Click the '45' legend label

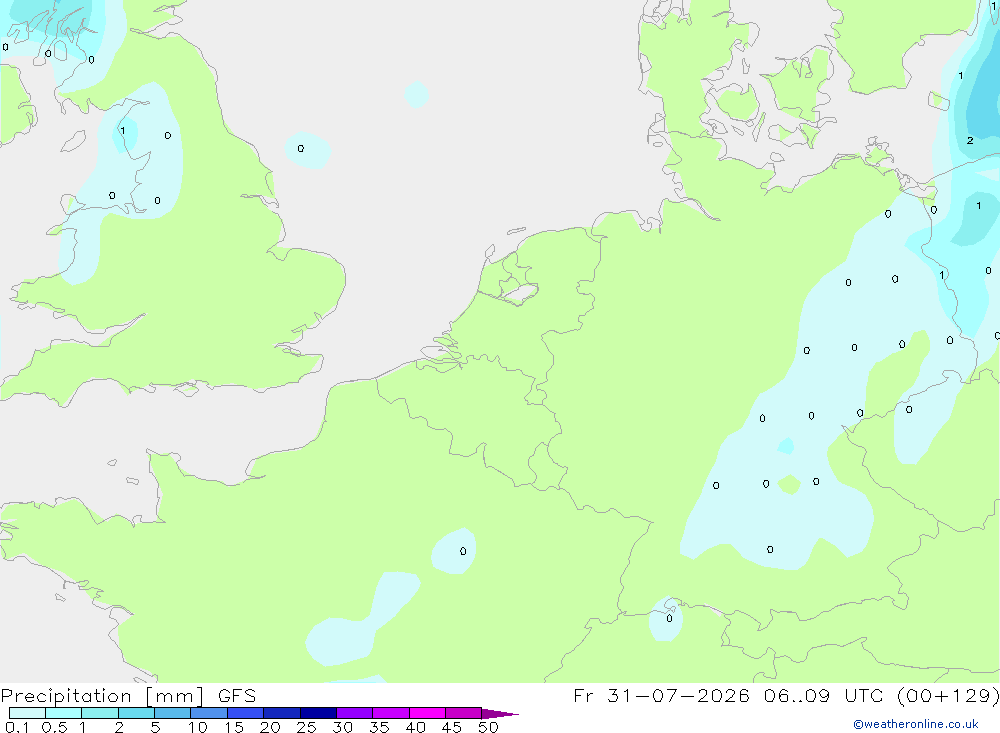(452, 727)
